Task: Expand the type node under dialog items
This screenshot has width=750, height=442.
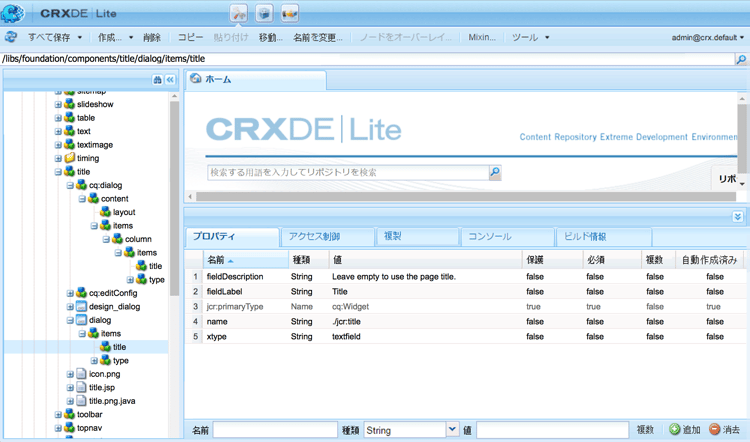Action: 94,361
